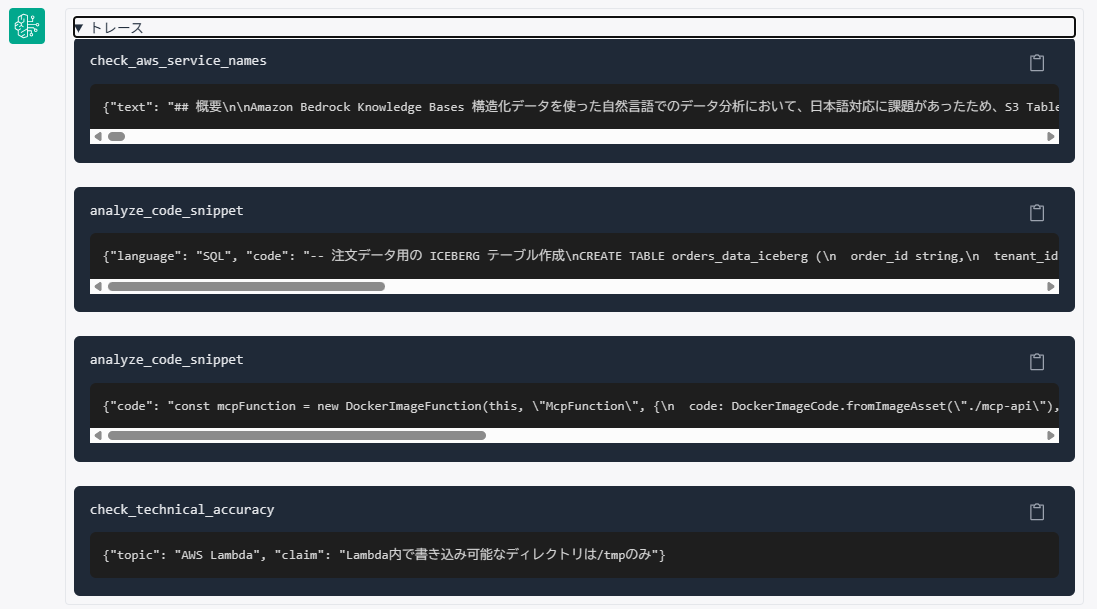Click the left scroll arrow under the ICEBERG SQL snippet

(x=97, y=286)
